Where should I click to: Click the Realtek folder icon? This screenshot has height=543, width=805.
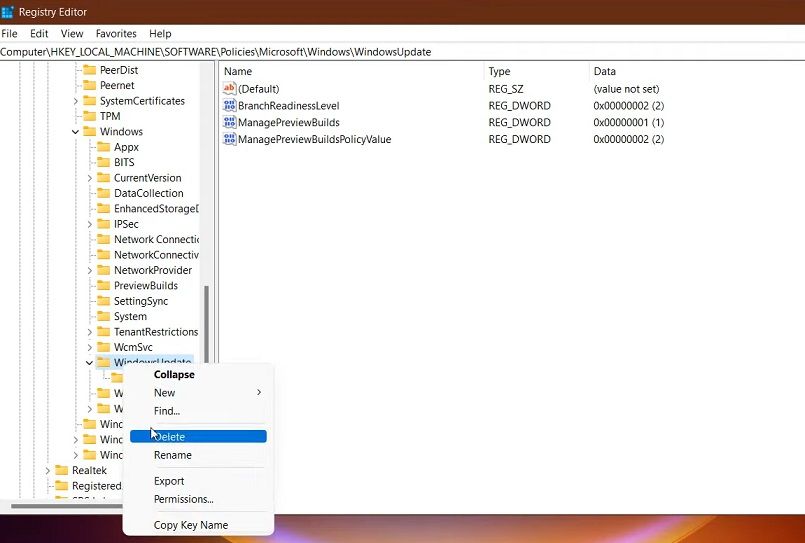pyautogui.click(x=62, y=470)
